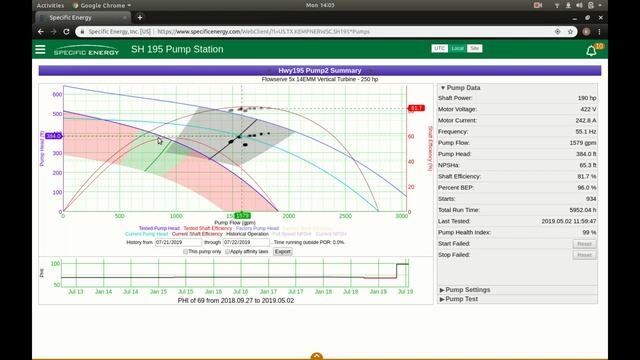This screenshot has height=360, width=640.
Task: Close the Specific Energy tab
Action: (x=124, y=18)
